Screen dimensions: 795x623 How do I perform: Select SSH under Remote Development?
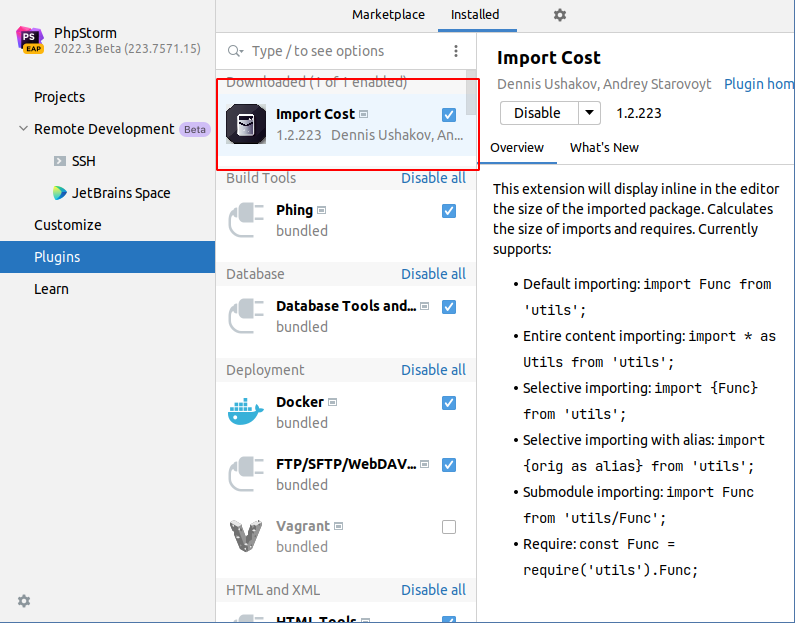pos(83,161)
